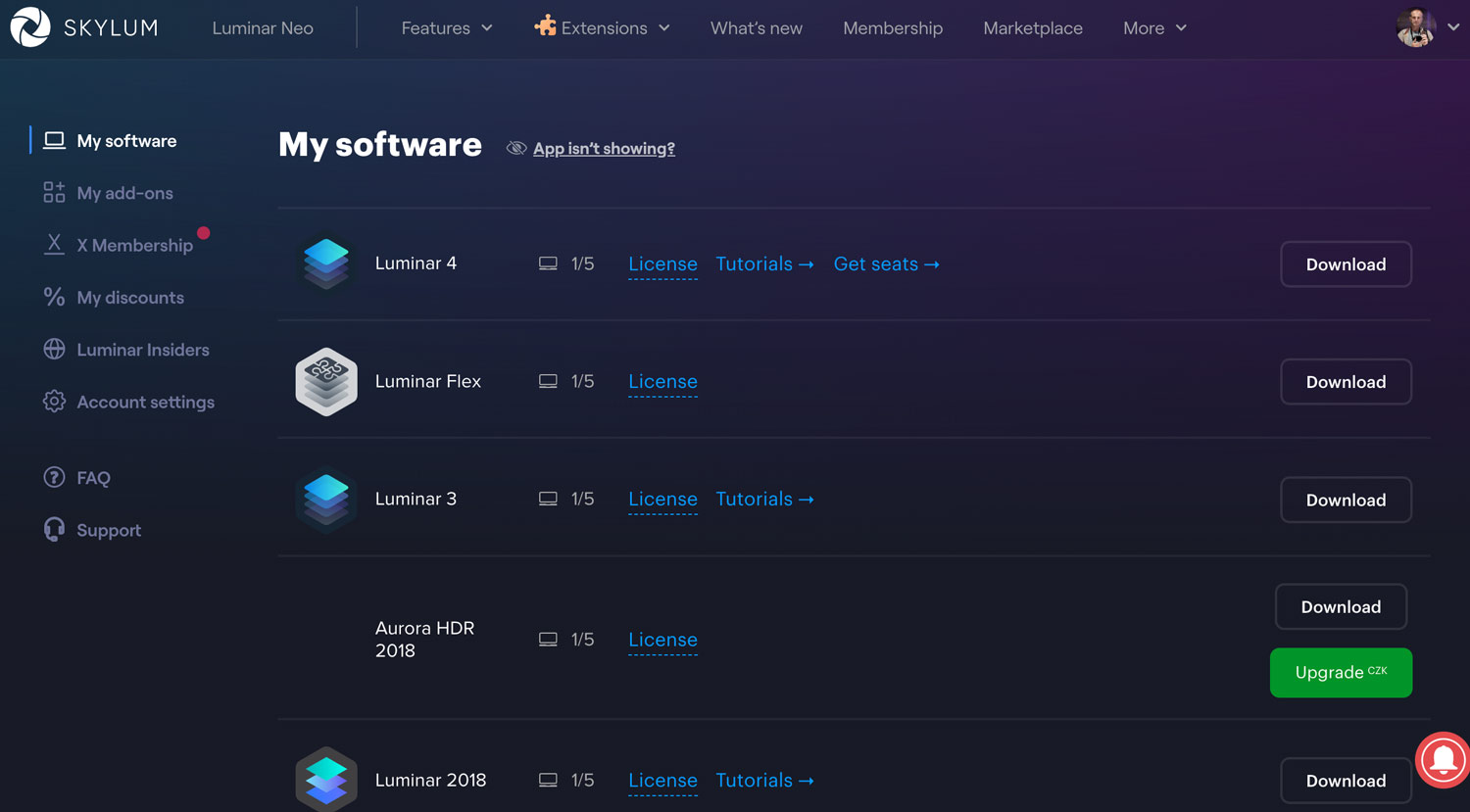1470x812 pixels.
Task: Open Get seats link for Luminar 4
Action: click(x=886, y=264)
